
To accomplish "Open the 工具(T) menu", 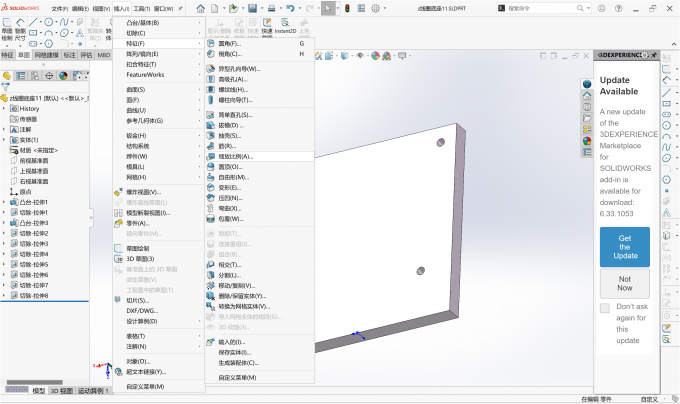I will (x=141, y=9).
